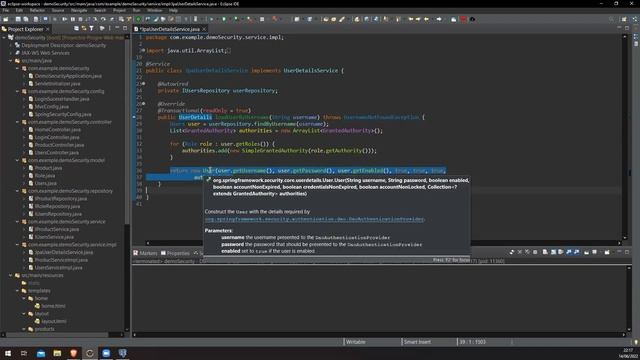Close the IpaUserDetailsService.java editor tab
Viewport: 640px width, 360px height.
pos(204,29)
